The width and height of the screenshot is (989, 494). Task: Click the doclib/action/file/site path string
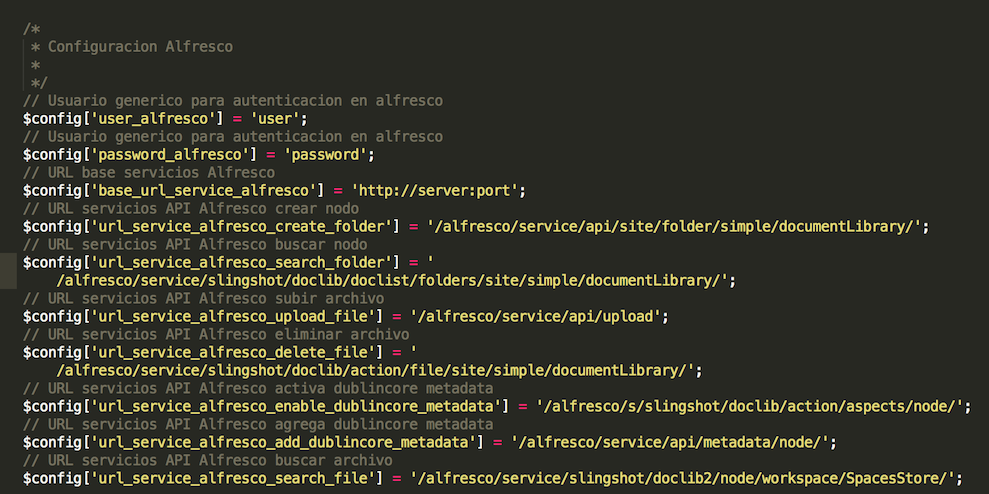tap(375, 370)
